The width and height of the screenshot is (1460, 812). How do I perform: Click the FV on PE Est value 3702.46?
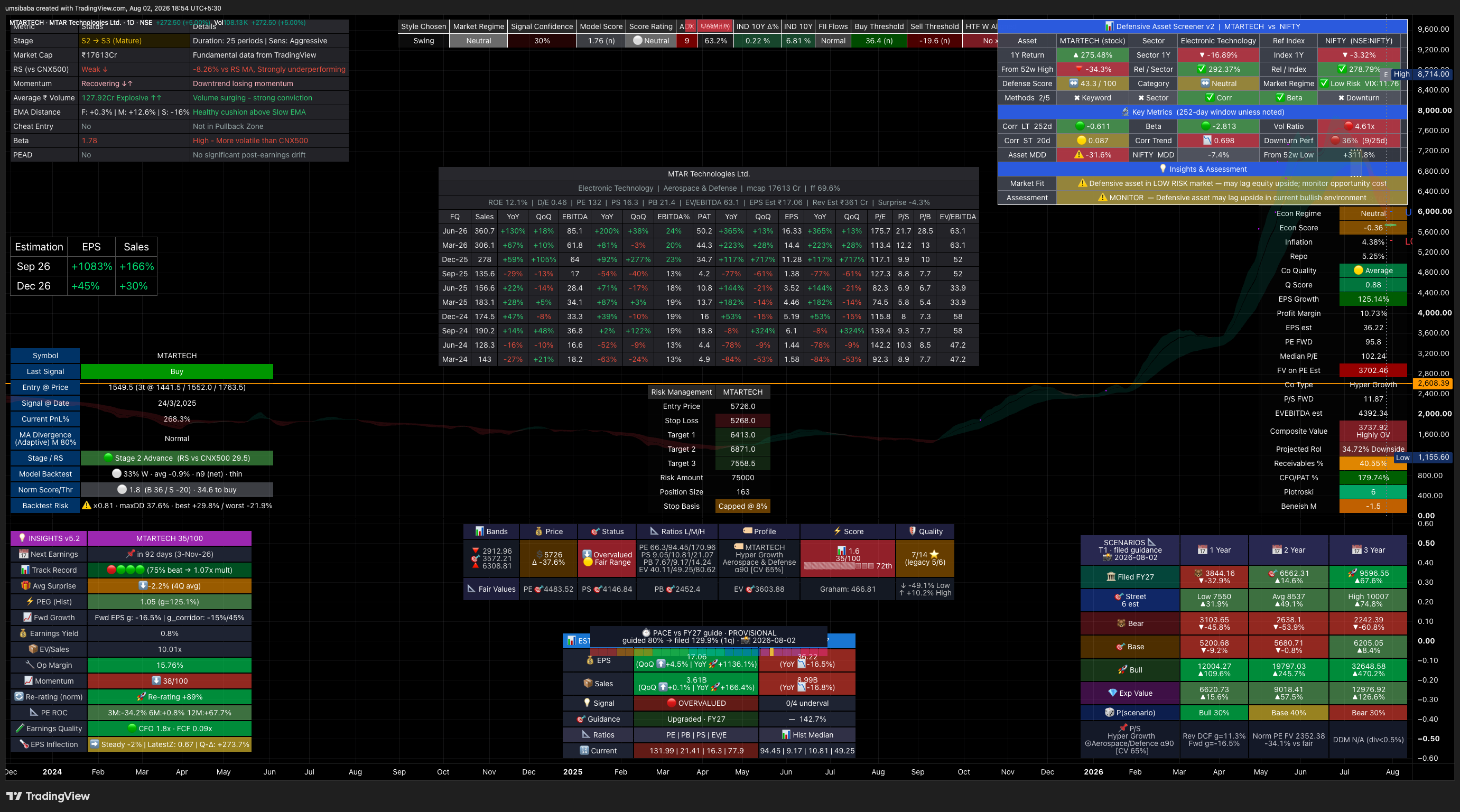1373,370
